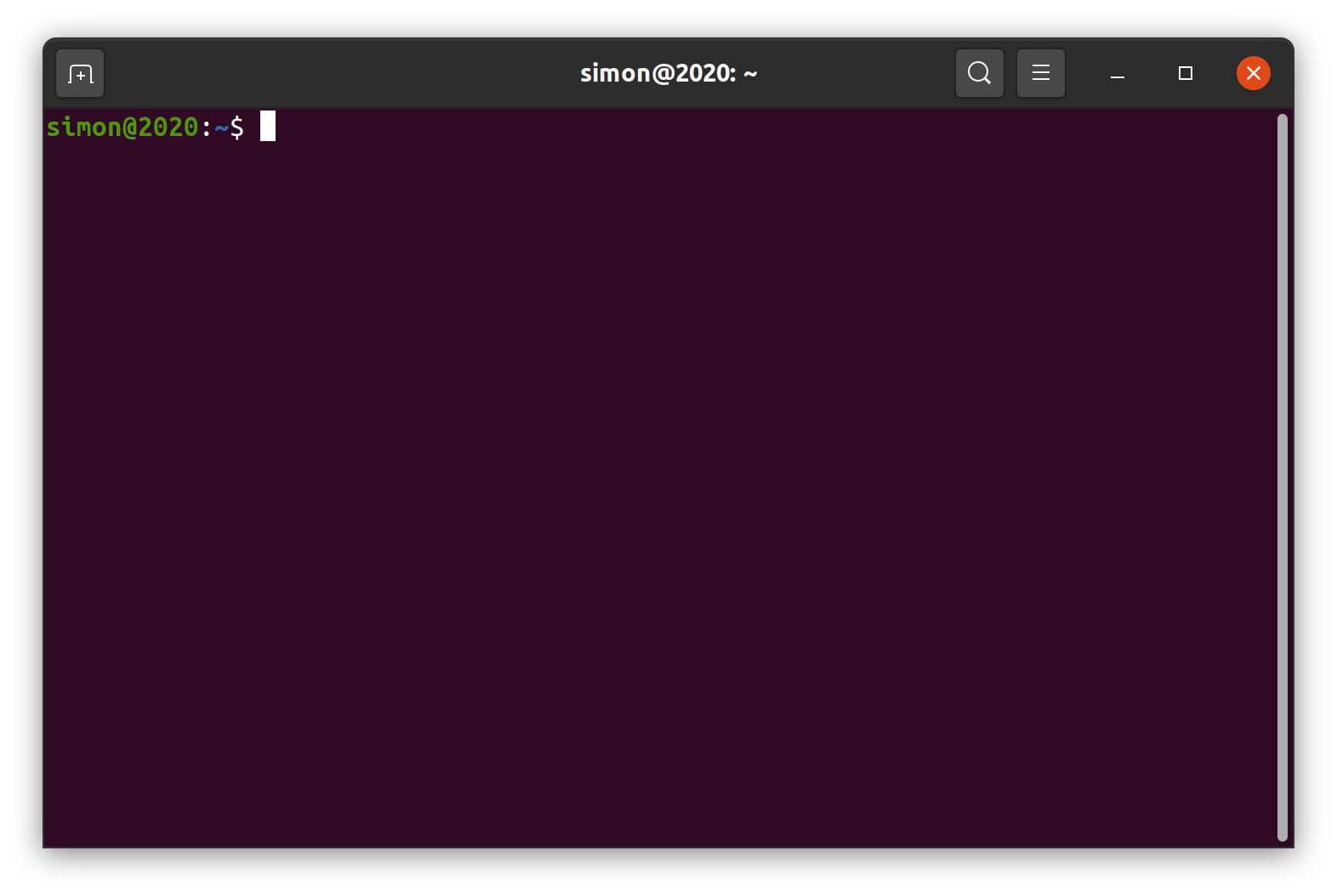The image size is (1337, 896).
Task: Click the terminal cursor block
Action: (x=268, y=126)
